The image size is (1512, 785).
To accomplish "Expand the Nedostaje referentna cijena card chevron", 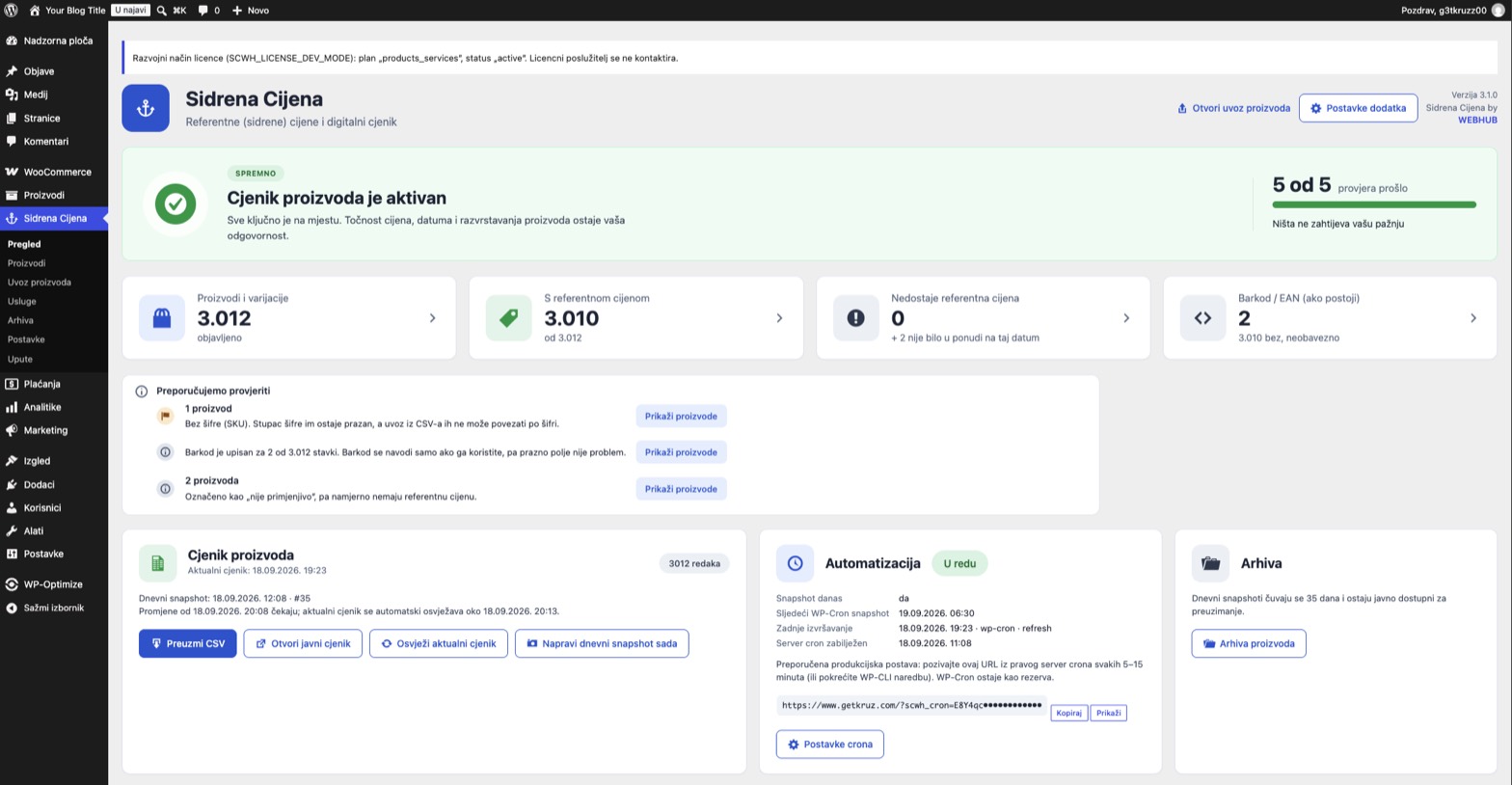I will click(x=1126, y=318).
